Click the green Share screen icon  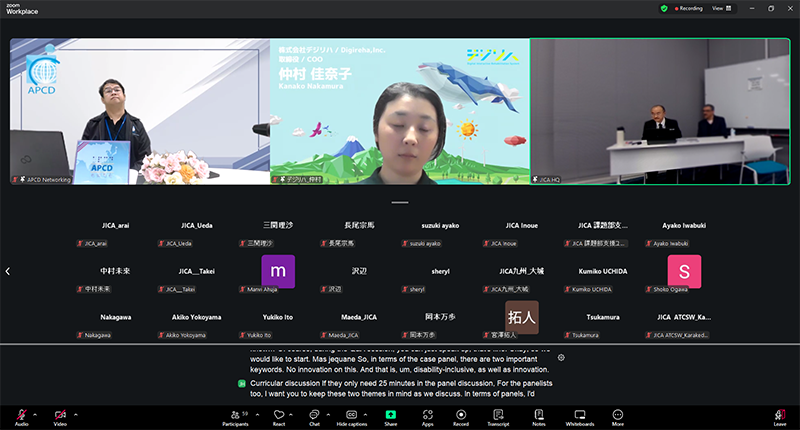(391, 412)
